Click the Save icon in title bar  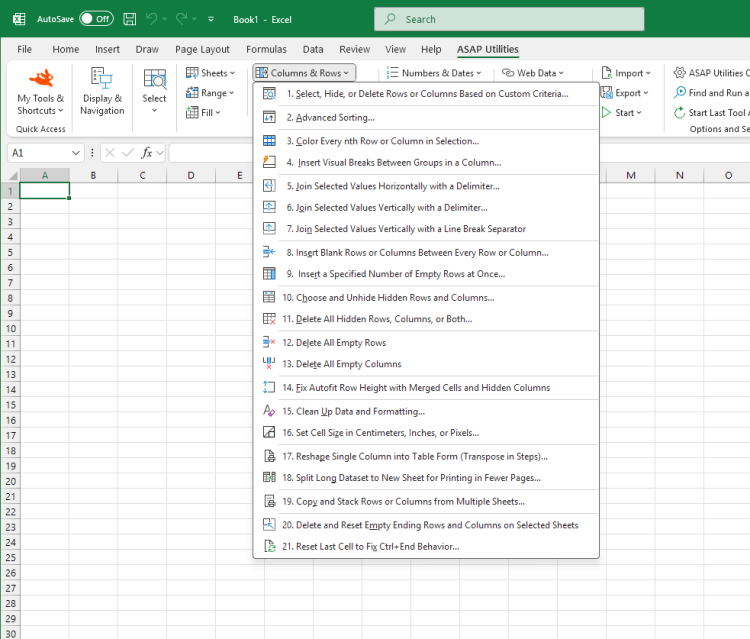[130, 19]
